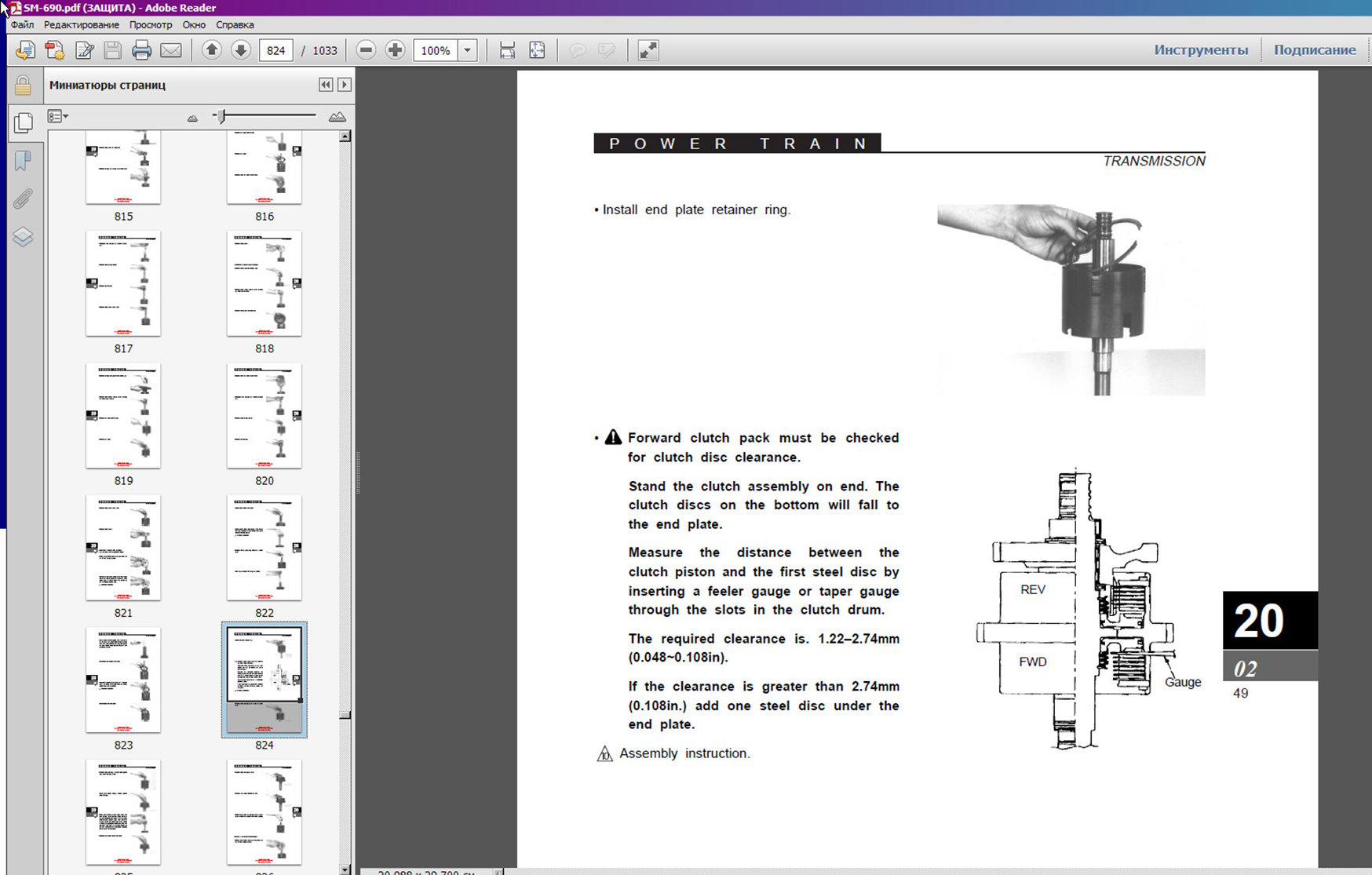
Task: Click the Create PDF online icon
Action: [x=55, y=51]
